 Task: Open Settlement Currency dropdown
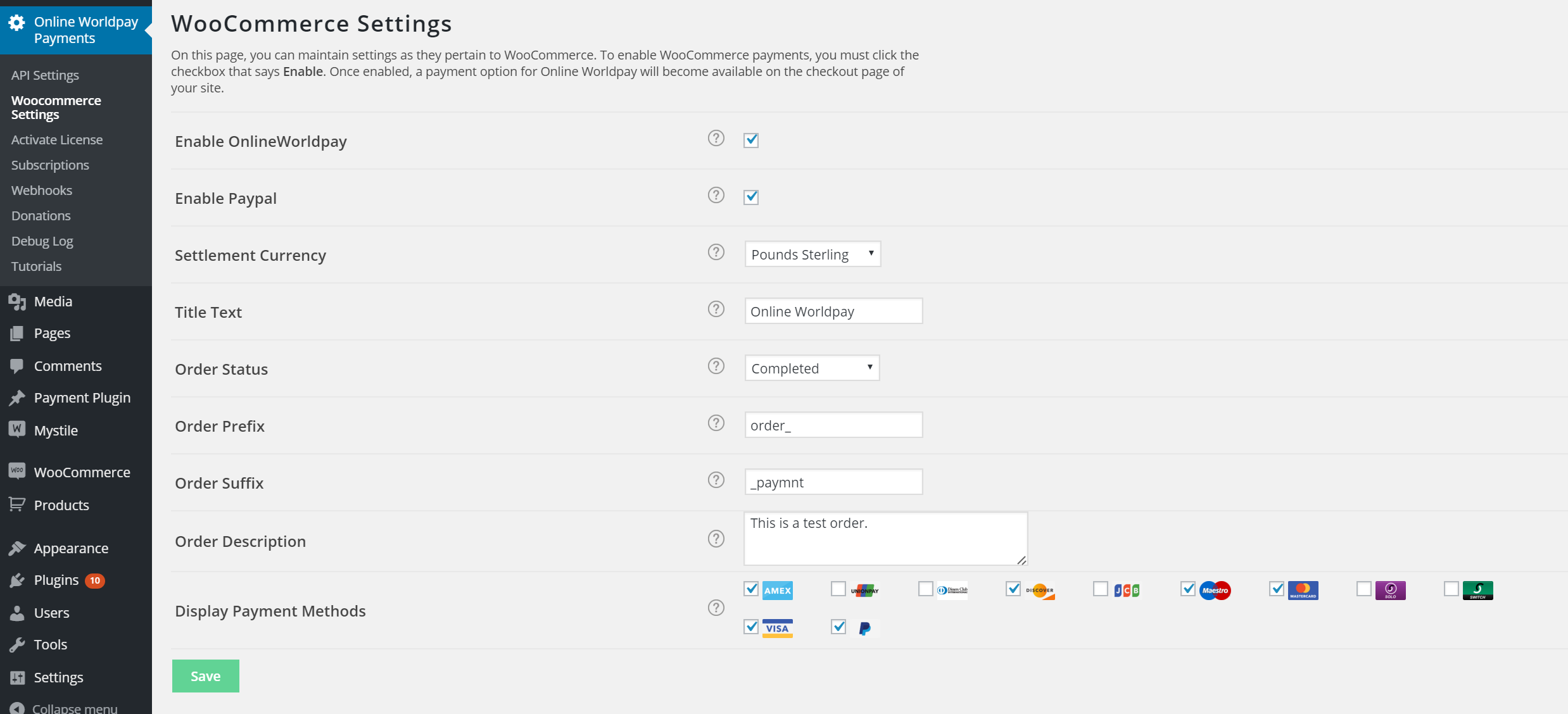[811, 253]
